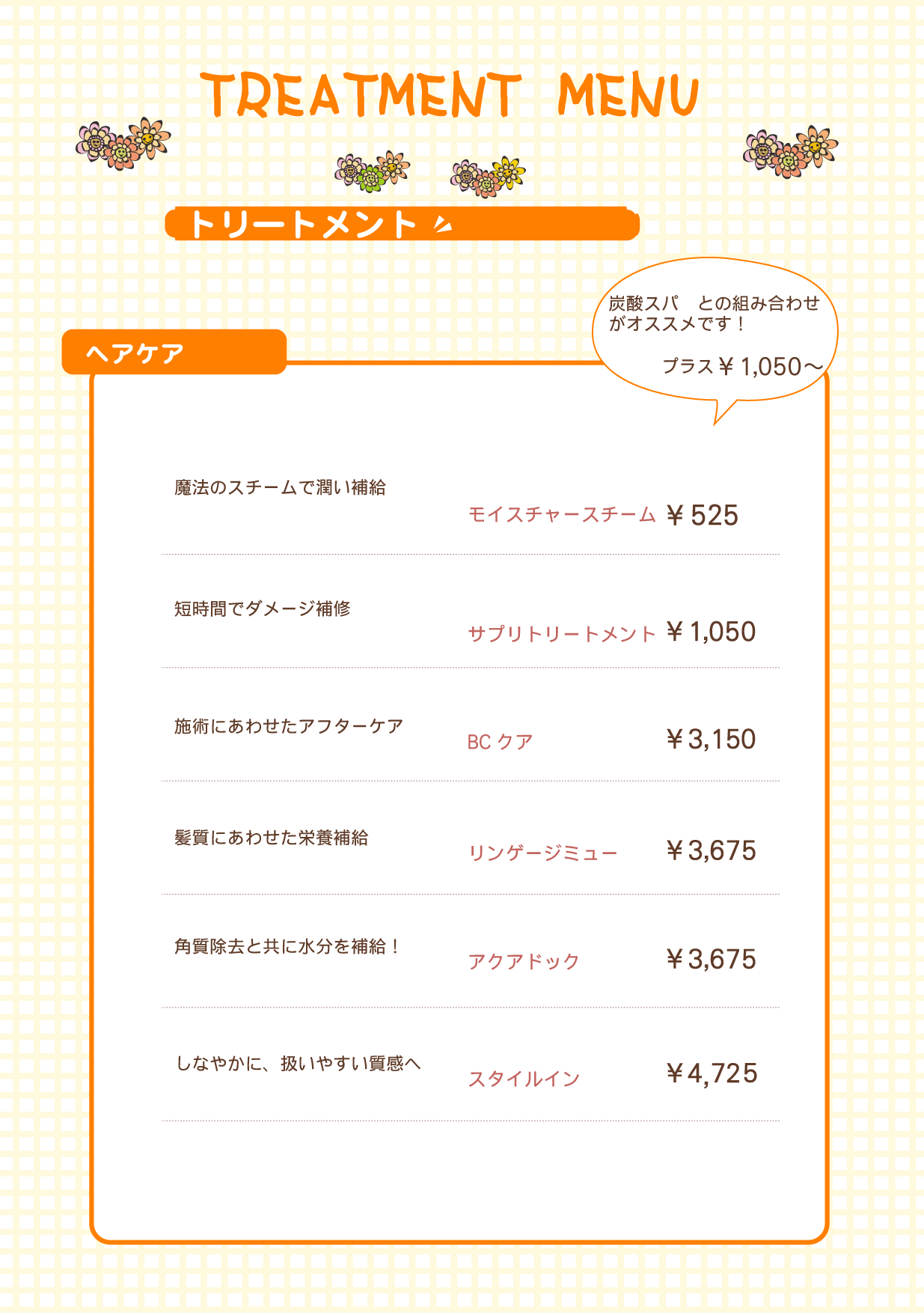Click the pencil mark after トリートメント
924x1313 pixels.
(444, 222)
